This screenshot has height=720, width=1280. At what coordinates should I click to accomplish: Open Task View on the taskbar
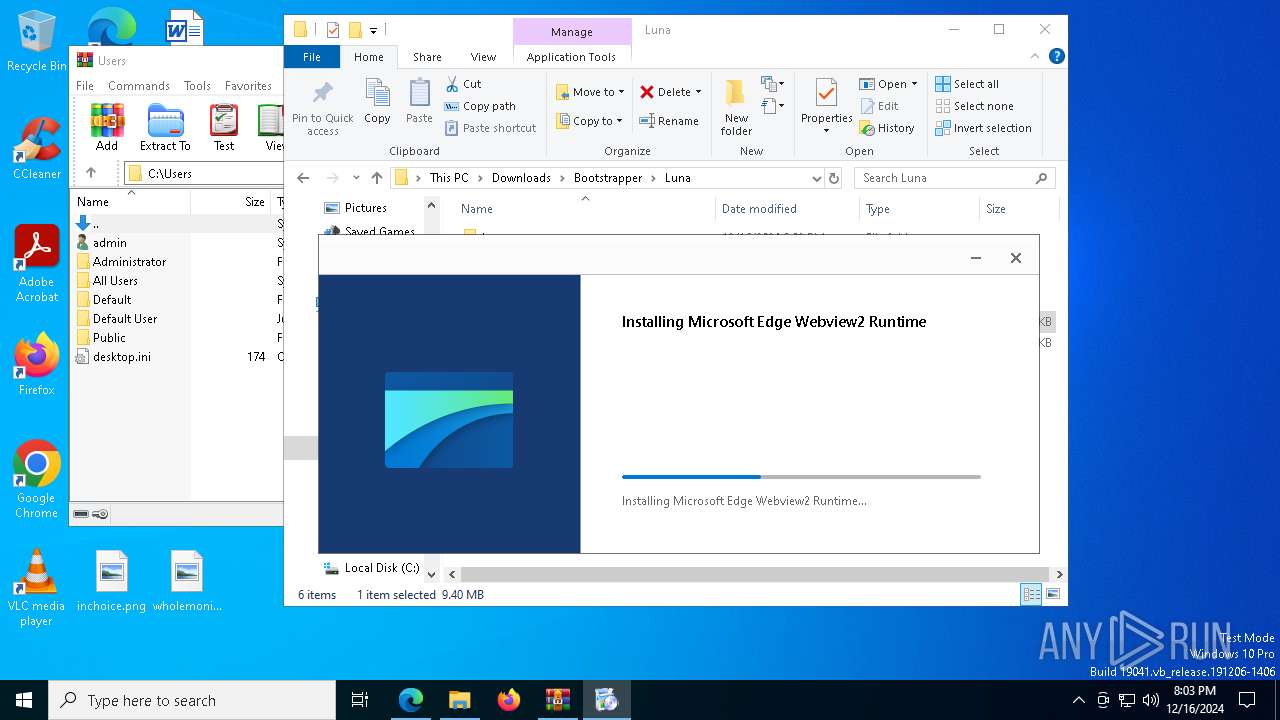click(x=360, y=700)
